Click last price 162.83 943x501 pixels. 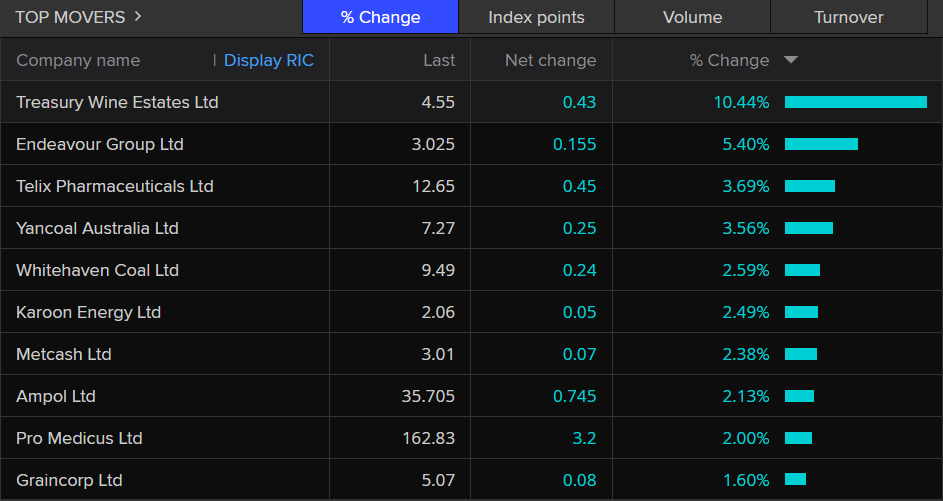pos(429,438)
